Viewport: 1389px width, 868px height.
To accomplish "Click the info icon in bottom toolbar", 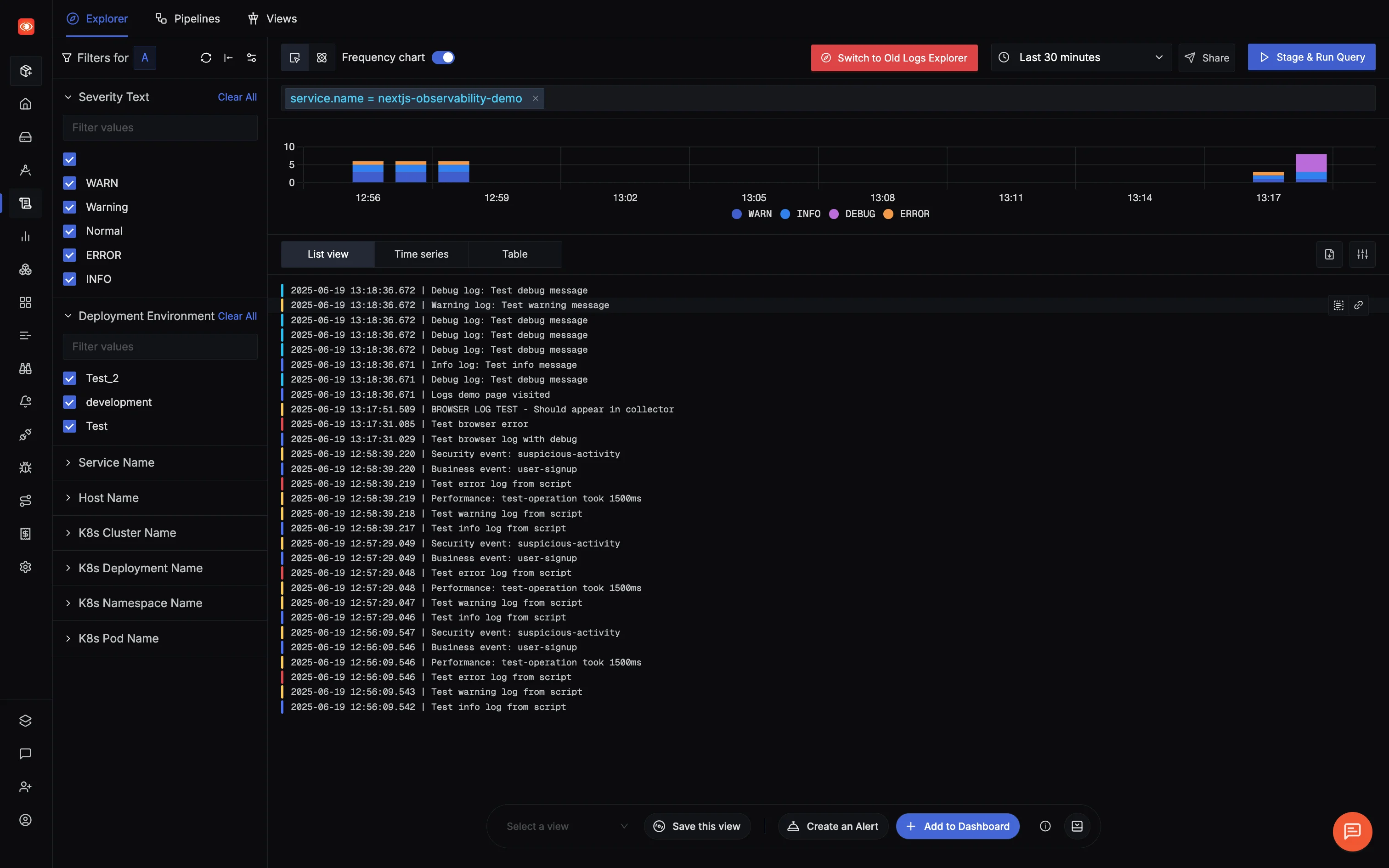I will click(x=1045, y=826).
